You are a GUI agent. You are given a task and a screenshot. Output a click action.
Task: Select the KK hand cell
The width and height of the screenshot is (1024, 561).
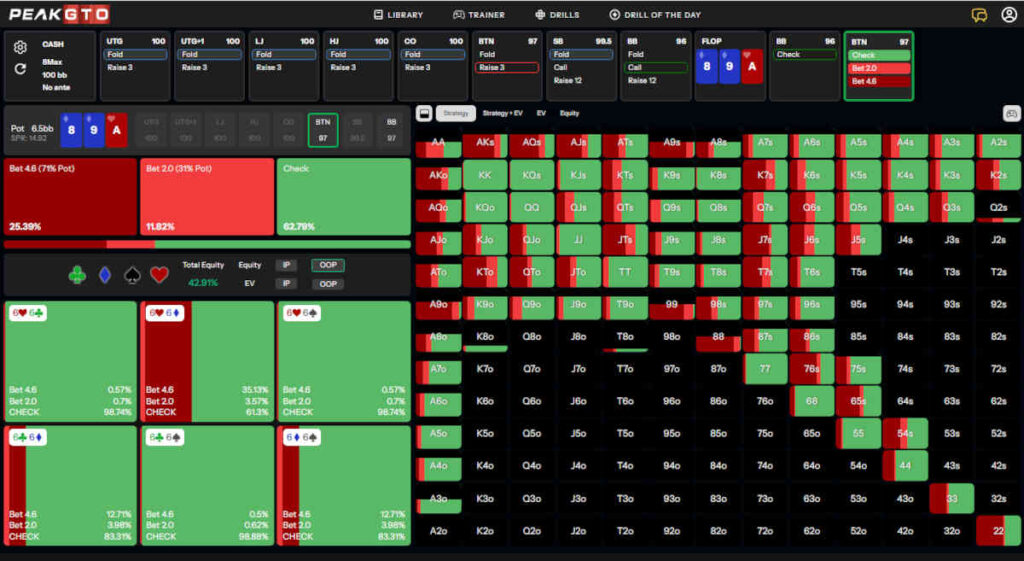tap(485, 176)
